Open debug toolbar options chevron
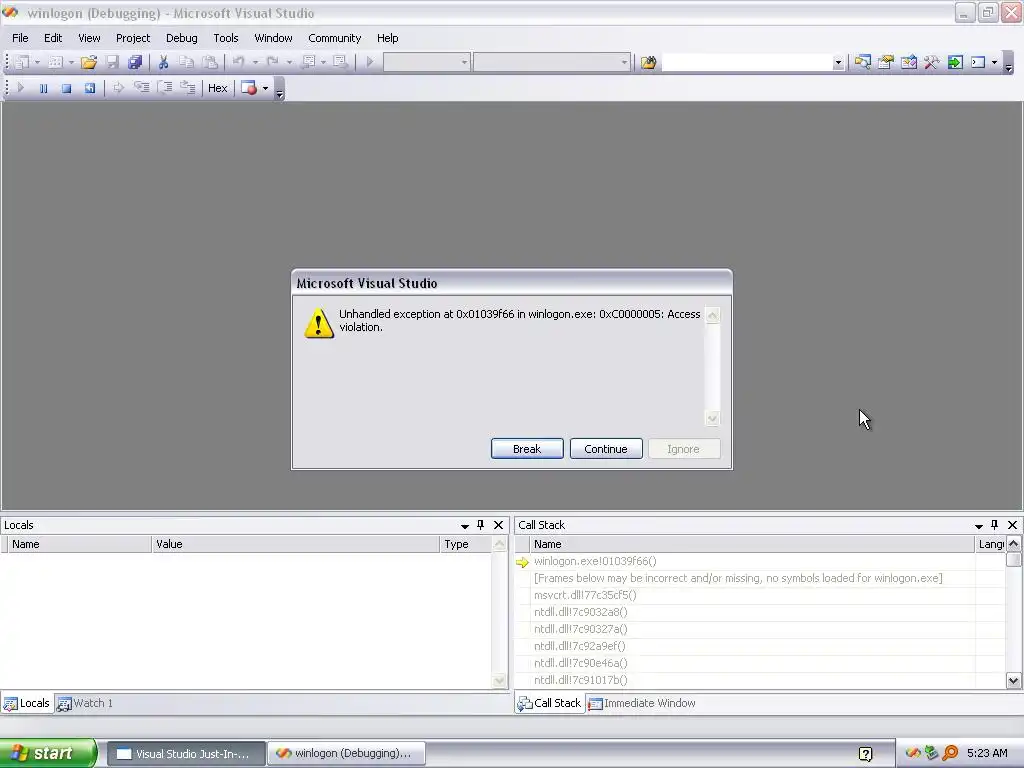1024x768 pixels. [280, 91]
